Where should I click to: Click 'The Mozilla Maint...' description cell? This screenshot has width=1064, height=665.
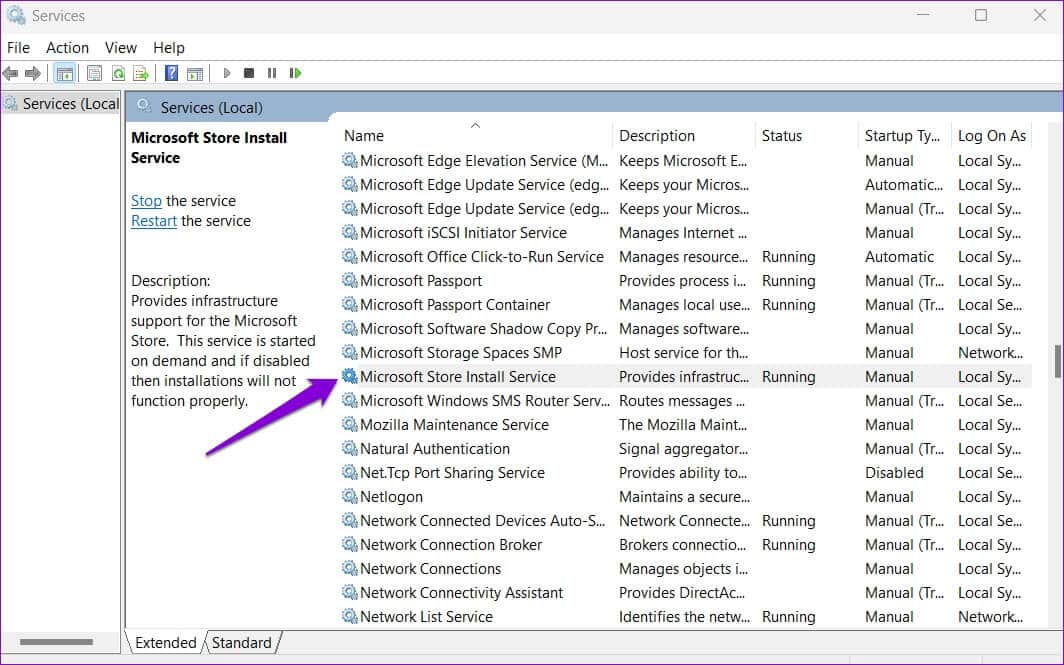(683, 424)
